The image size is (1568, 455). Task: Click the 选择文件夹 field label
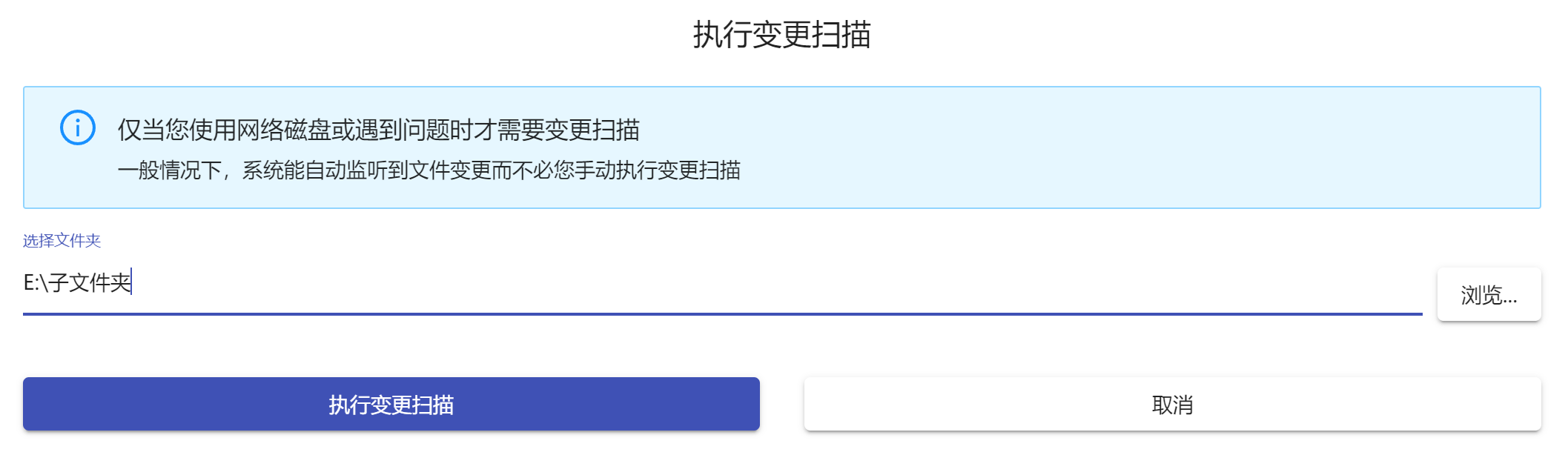coord(62,241)
